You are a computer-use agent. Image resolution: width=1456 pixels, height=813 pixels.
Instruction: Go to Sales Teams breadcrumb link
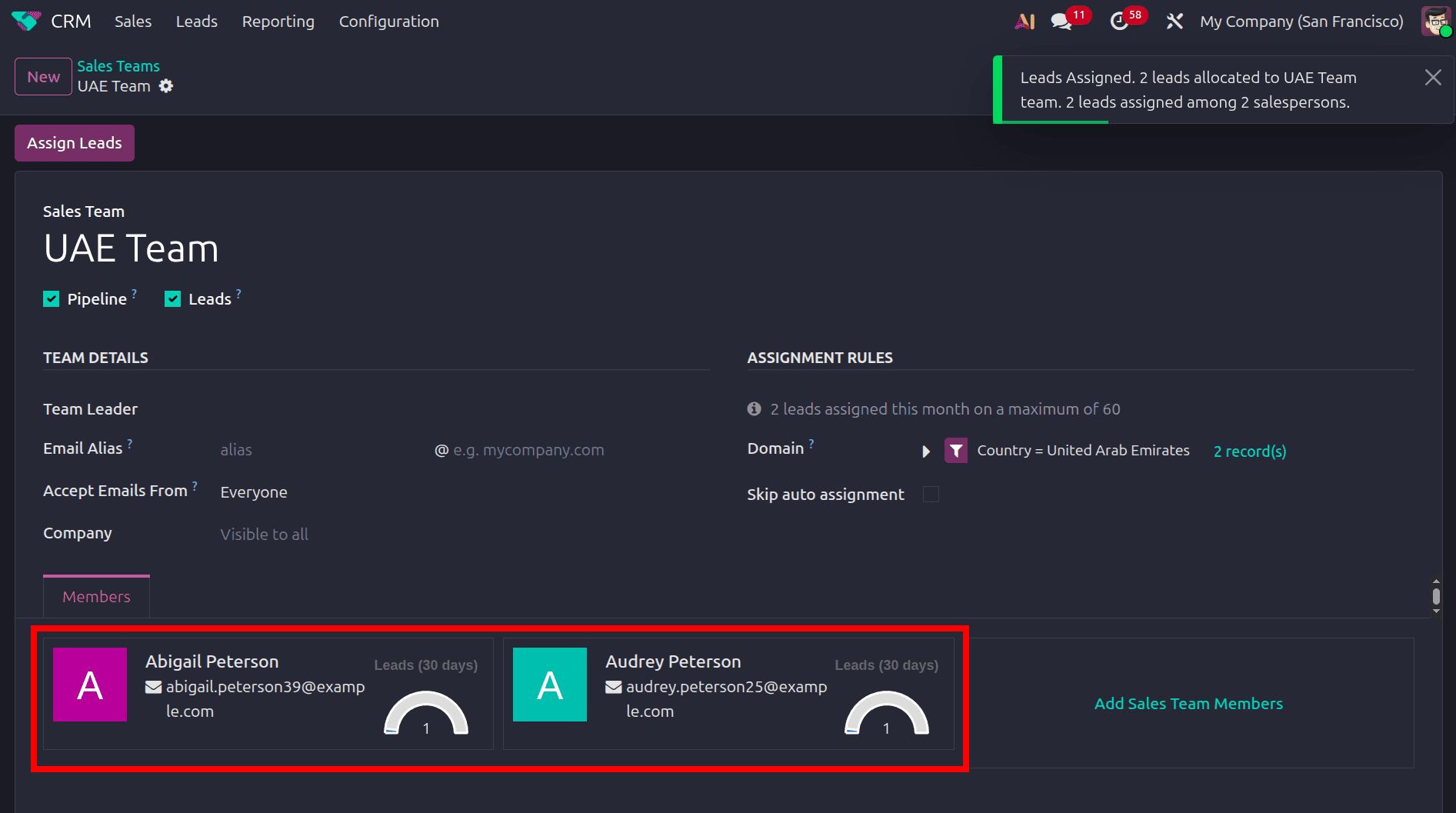pyautogui.click(x=118, y=66)
